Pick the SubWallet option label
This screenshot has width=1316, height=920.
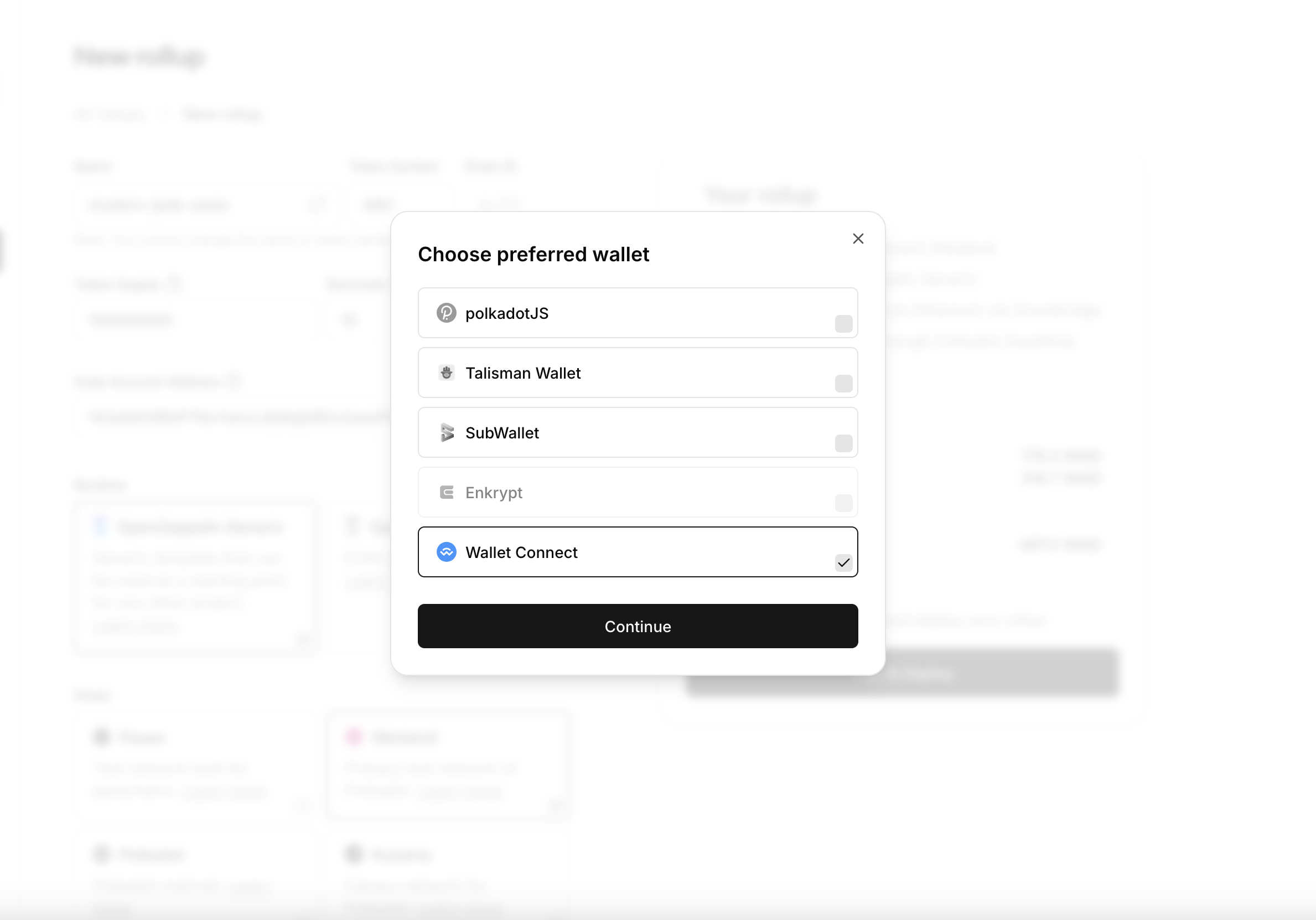click(502, 433)
